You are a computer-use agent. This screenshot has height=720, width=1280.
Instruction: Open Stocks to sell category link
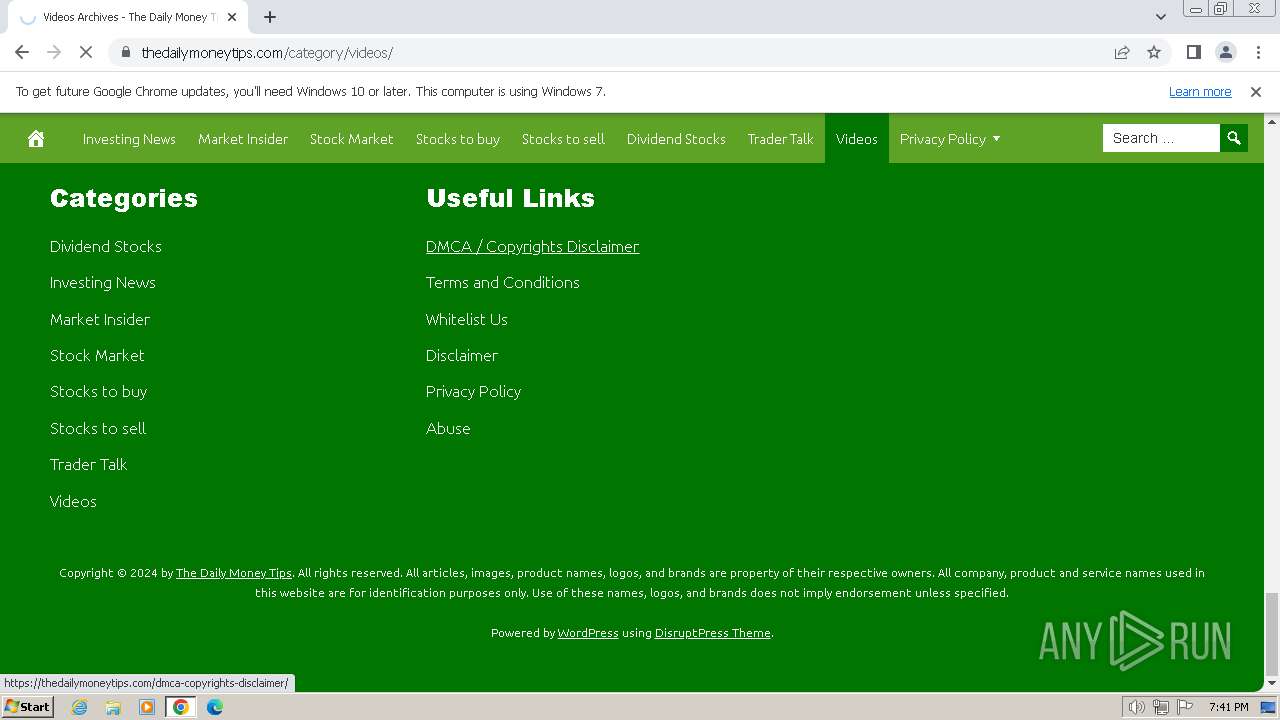coord(98,428)
